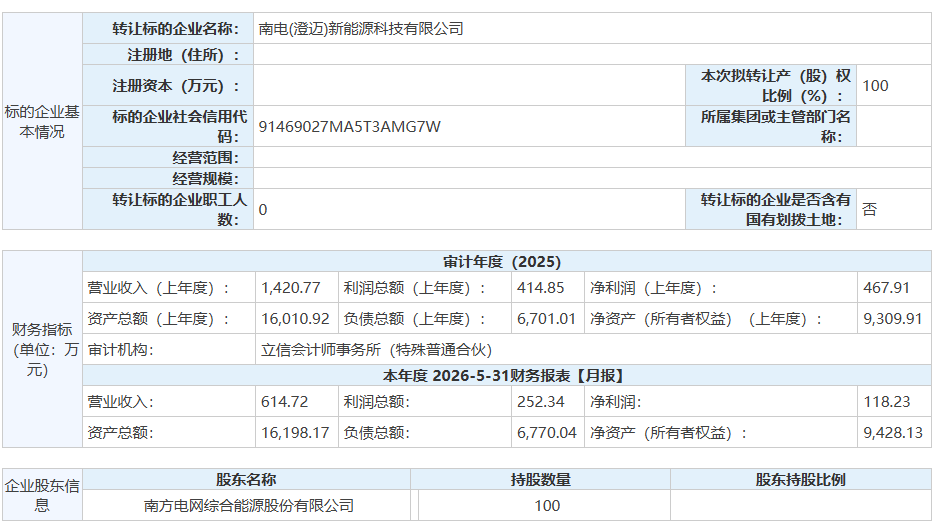This screenshot has height=529, width=934.
Task: Click the current-year 利润总额 label
Action: (376, 402)
